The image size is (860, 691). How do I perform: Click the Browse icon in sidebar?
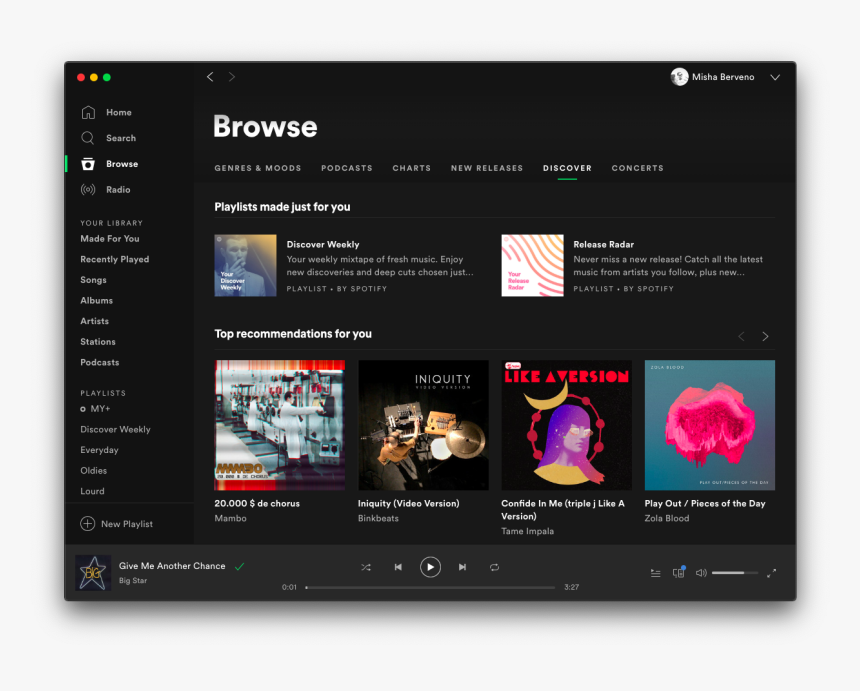tap(88, 163)
